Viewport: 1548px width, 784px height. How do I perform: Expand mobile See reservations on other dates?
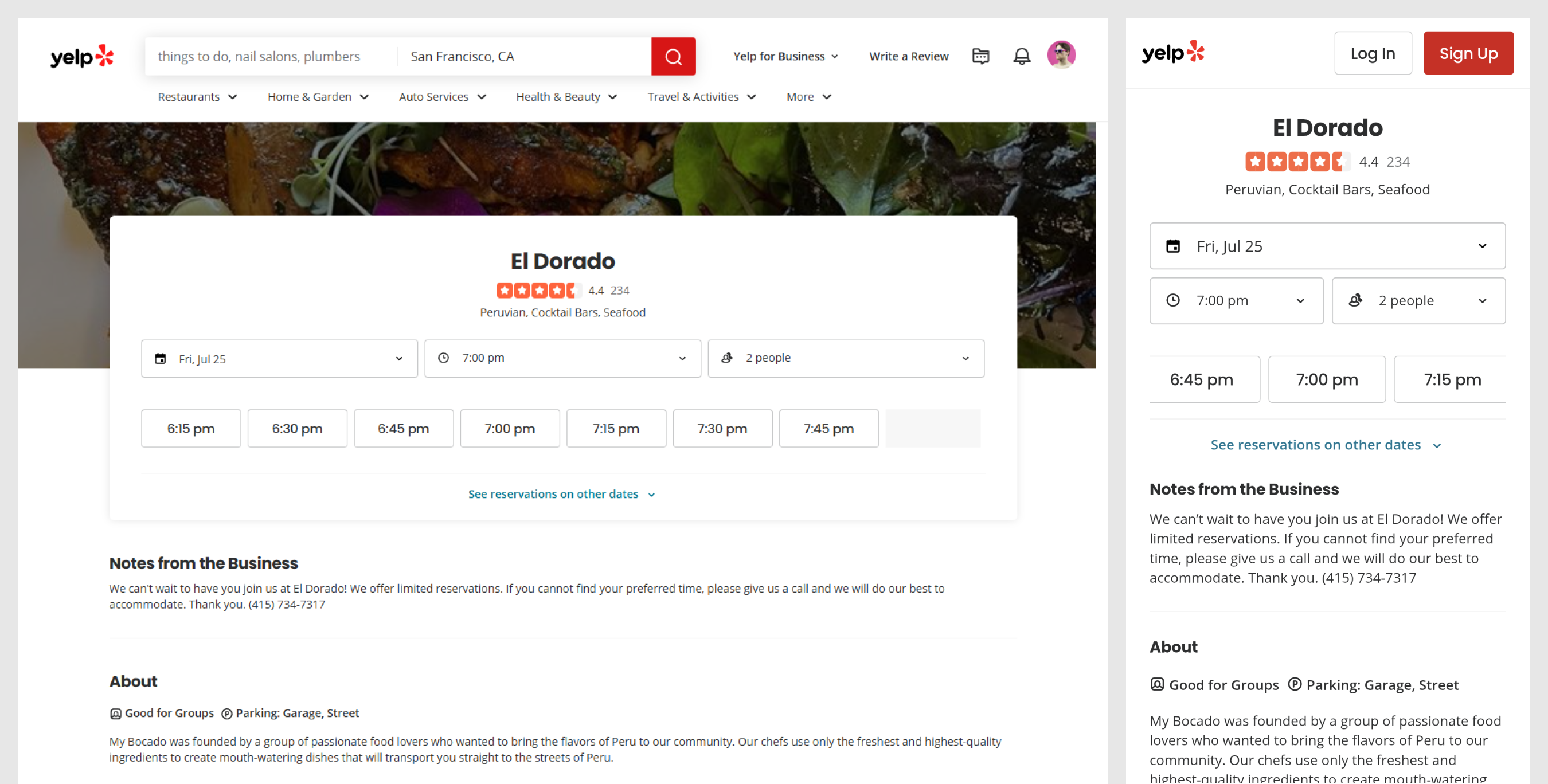point(1326,445)
